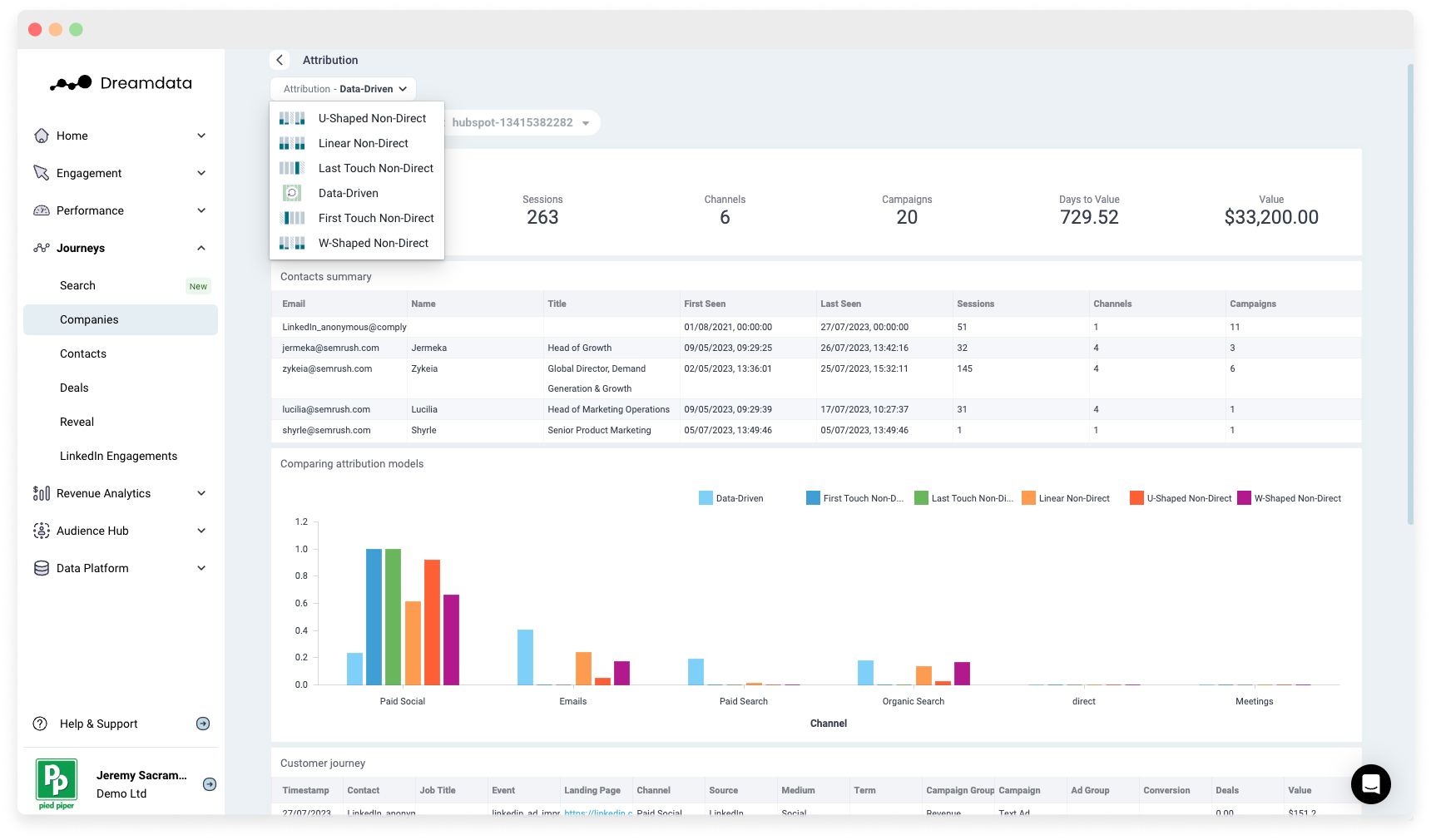
Task: Expand the Audience Hub chevron
Action: [201, 531]
